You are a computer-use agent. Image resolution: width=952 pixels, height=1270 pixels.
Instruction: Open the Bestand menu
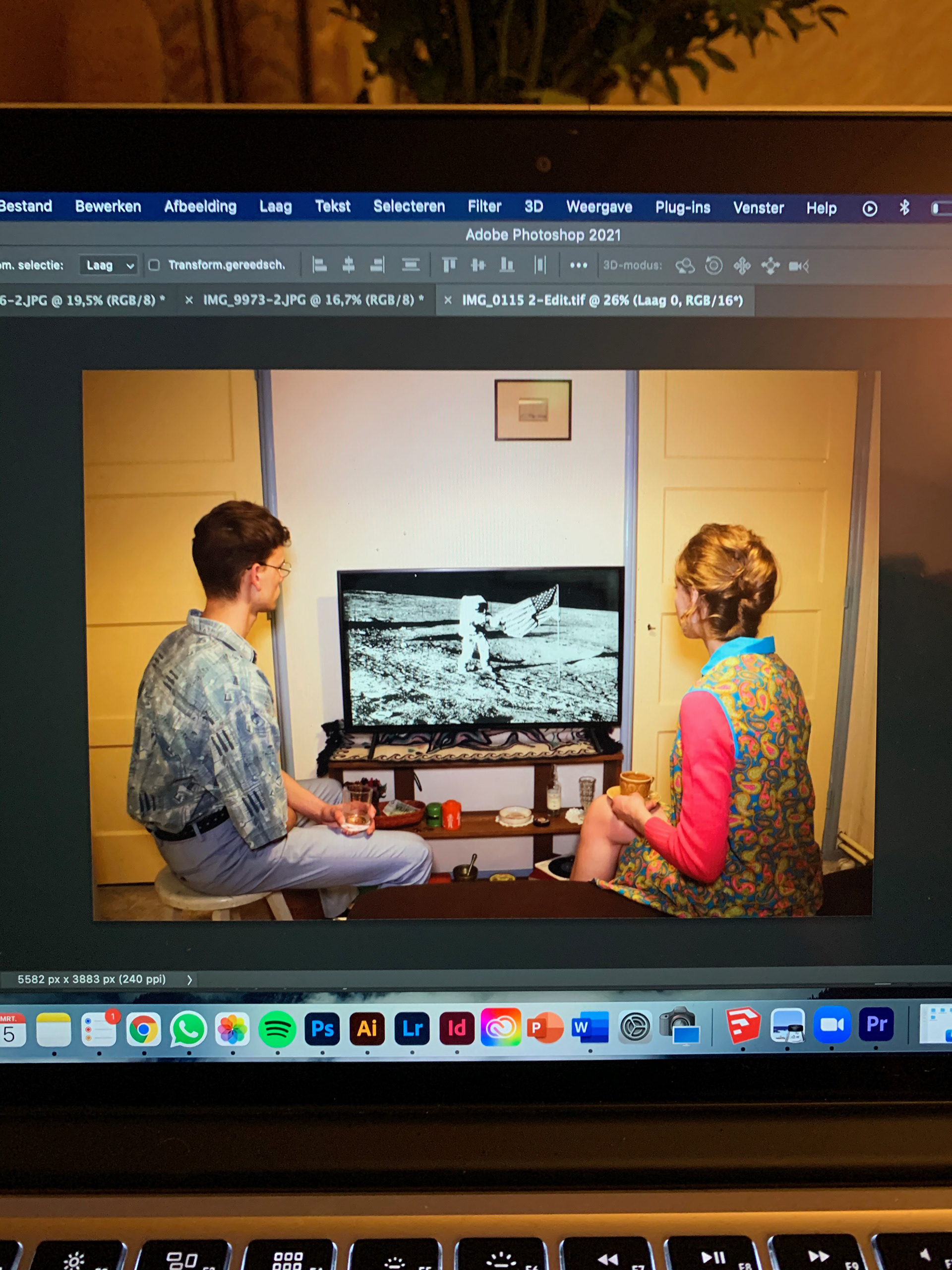click(x=26, y=206)
